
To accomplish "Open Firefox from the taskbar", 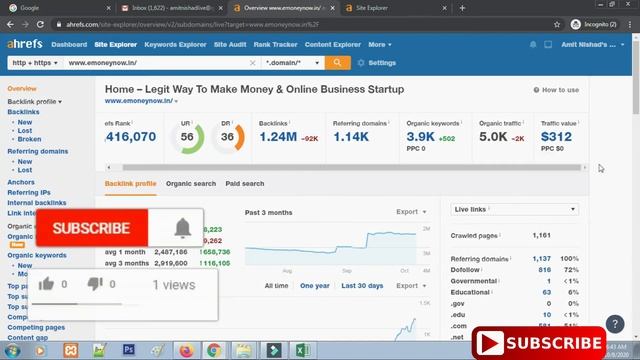I will pos(186,351).
